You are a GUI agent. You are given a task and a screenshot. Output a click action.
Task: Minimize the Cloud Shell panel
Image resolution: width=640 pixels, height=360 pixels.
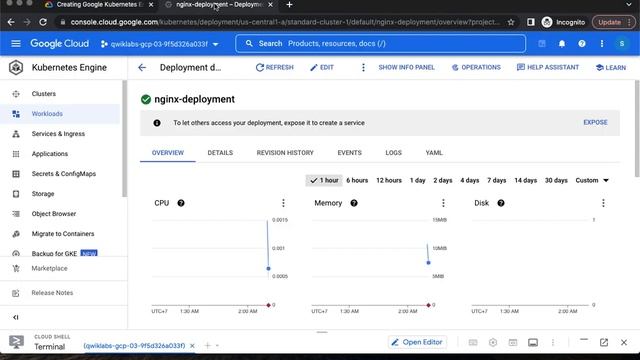pyautogui.click(x=584, y=340)
